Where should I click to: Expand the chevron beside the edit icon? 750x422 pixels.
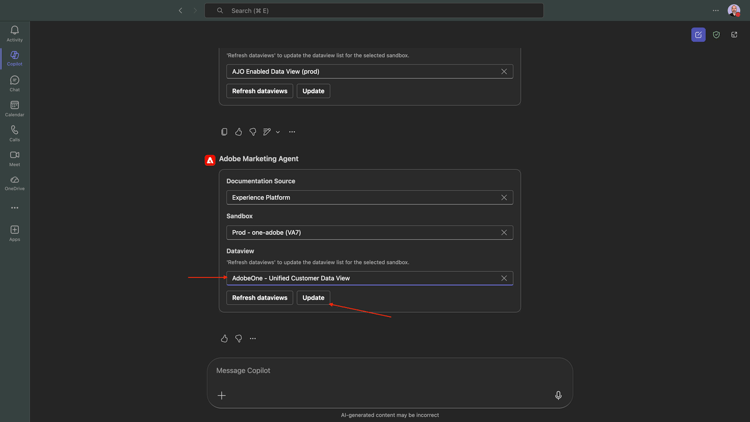click(278, 132)
